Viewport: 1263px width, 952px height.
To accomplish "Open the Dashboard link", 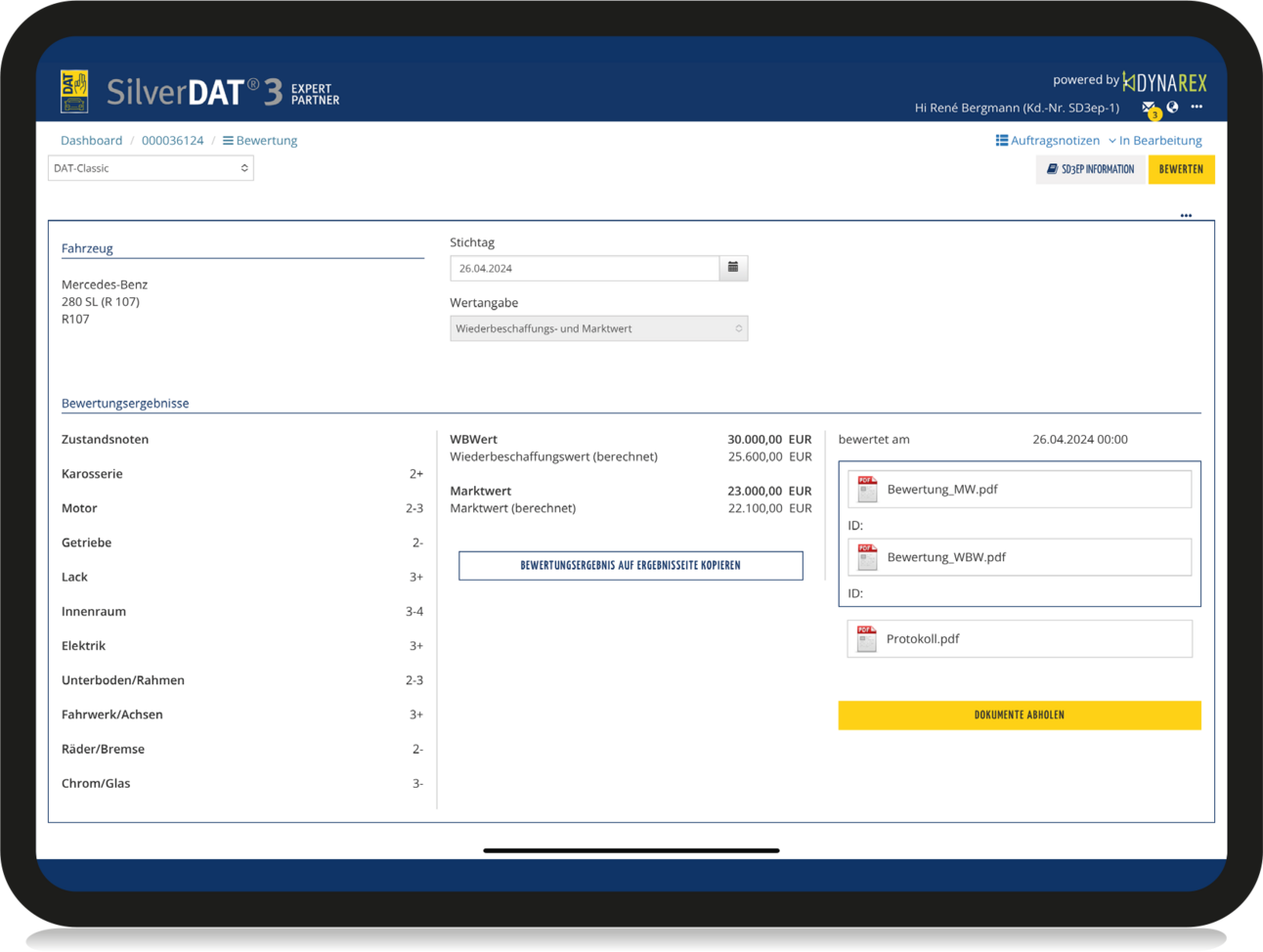I will tap(91, 140).
